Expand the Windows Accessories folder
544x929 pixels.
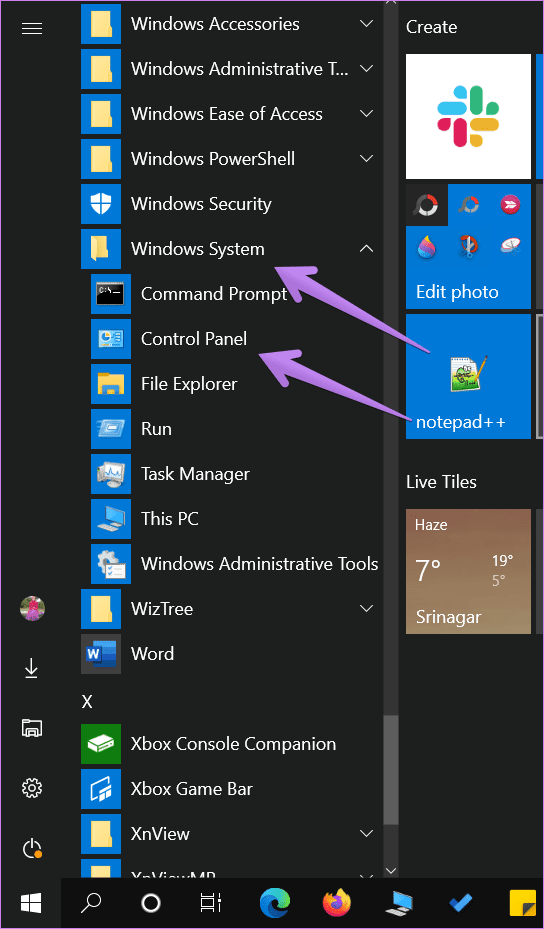click(x=232, y=24)
